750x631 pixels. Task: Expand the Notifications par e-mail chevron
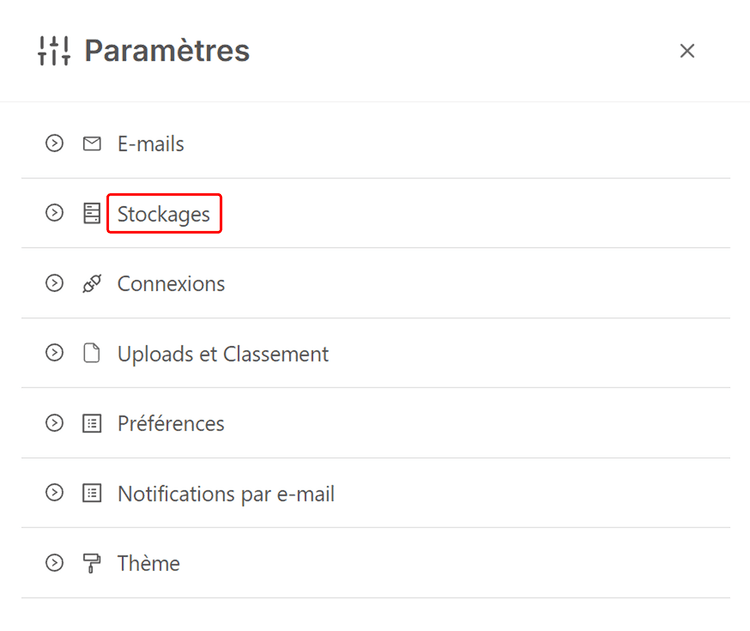(54, 494)
